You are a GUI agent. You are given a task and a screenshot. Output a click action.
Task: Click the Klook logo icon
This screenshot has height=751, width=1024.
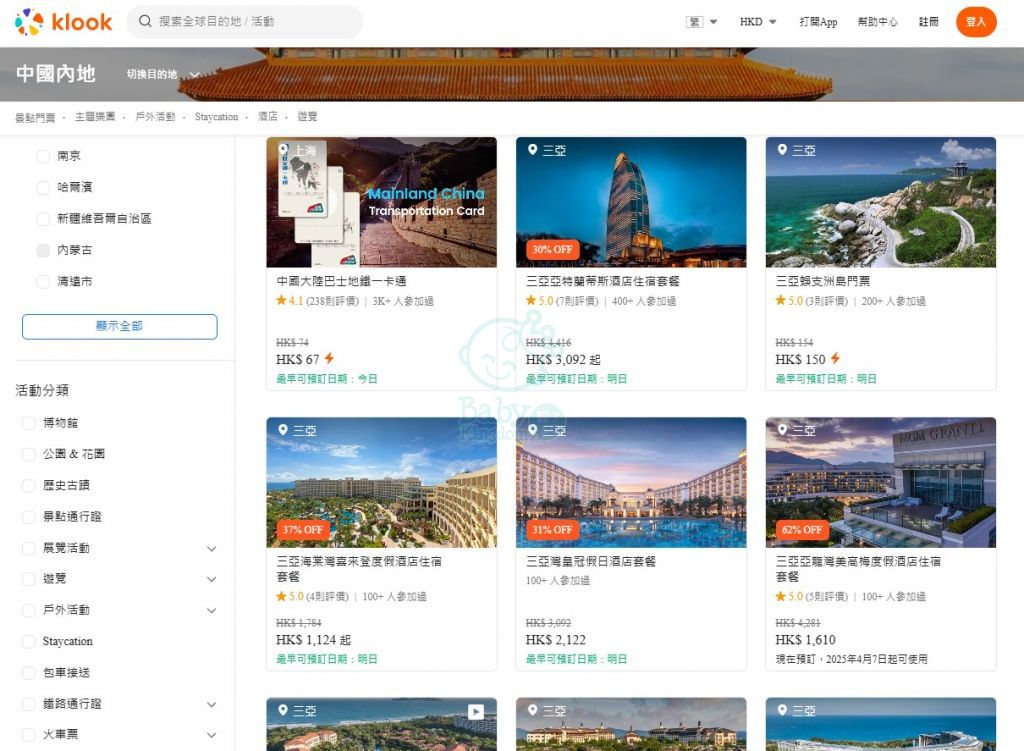30,21
